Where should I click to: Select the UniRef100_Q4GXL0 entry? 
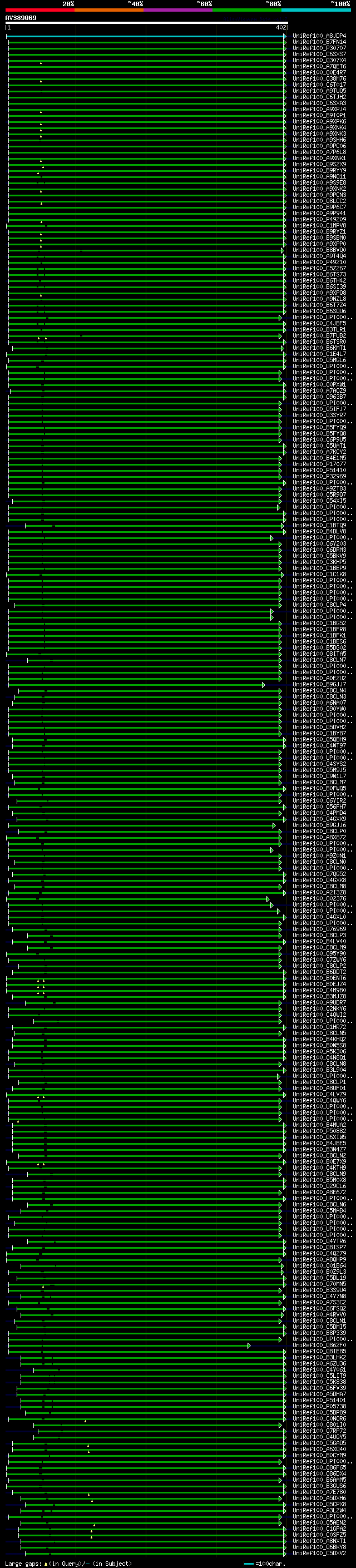coord(319,917)
